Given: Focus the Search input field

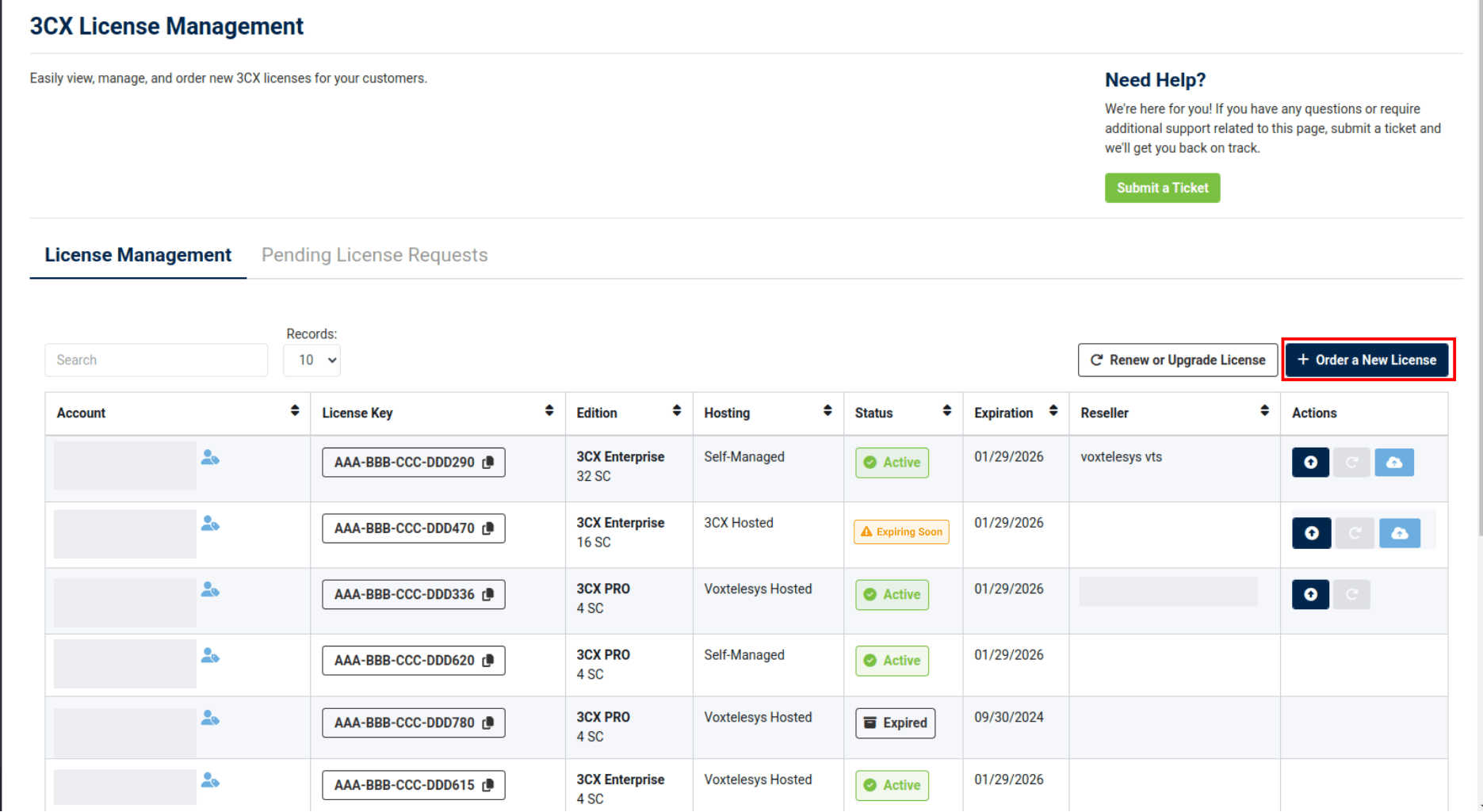Looking at the screenshot, I should tap(156, 360).
